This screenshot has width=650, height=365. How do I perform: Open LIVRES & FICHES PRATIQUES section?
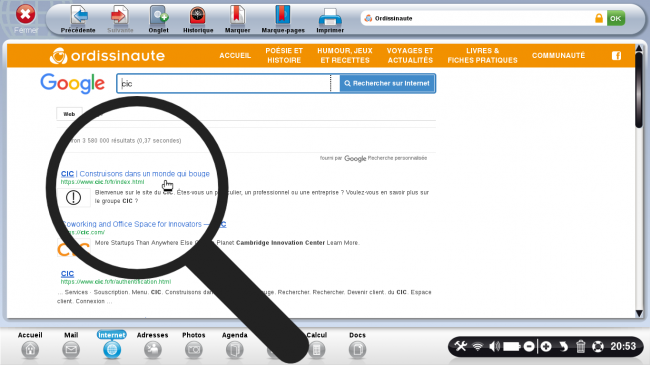[x=483, y=56]
